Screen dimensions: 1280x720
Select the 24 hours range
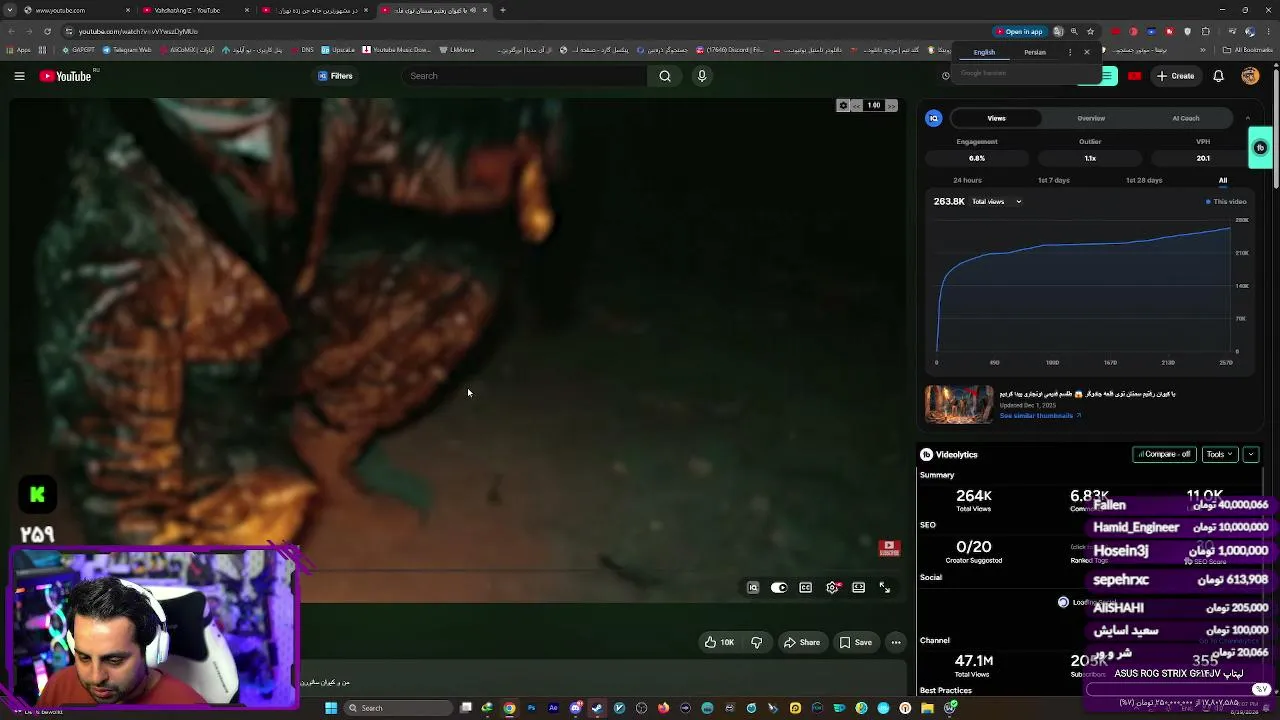(967, 180)
